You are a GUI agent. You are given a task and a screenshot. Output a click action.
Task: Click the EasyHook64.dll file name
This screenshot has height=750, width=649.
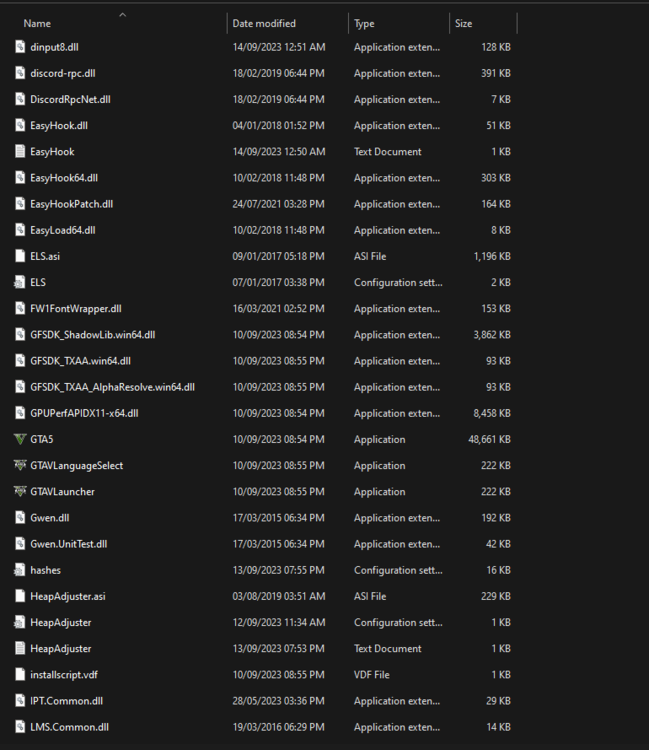[x=64, y=178]
